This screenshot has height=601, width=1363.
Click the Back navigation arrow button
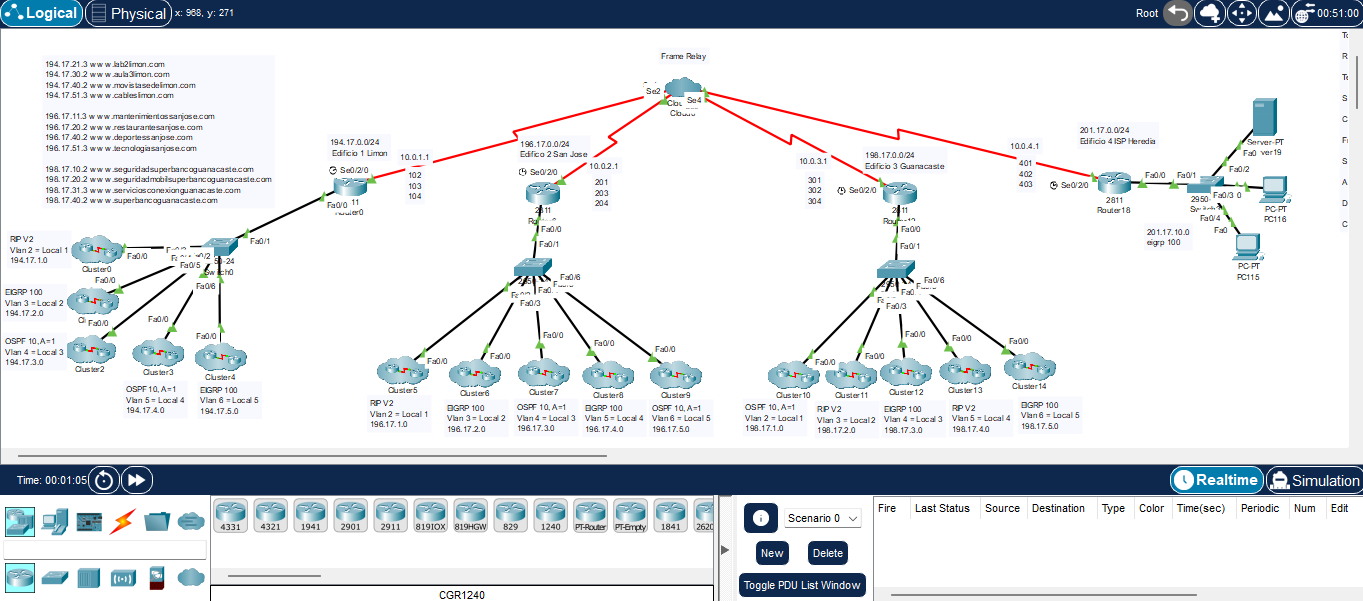(1179, 13)
